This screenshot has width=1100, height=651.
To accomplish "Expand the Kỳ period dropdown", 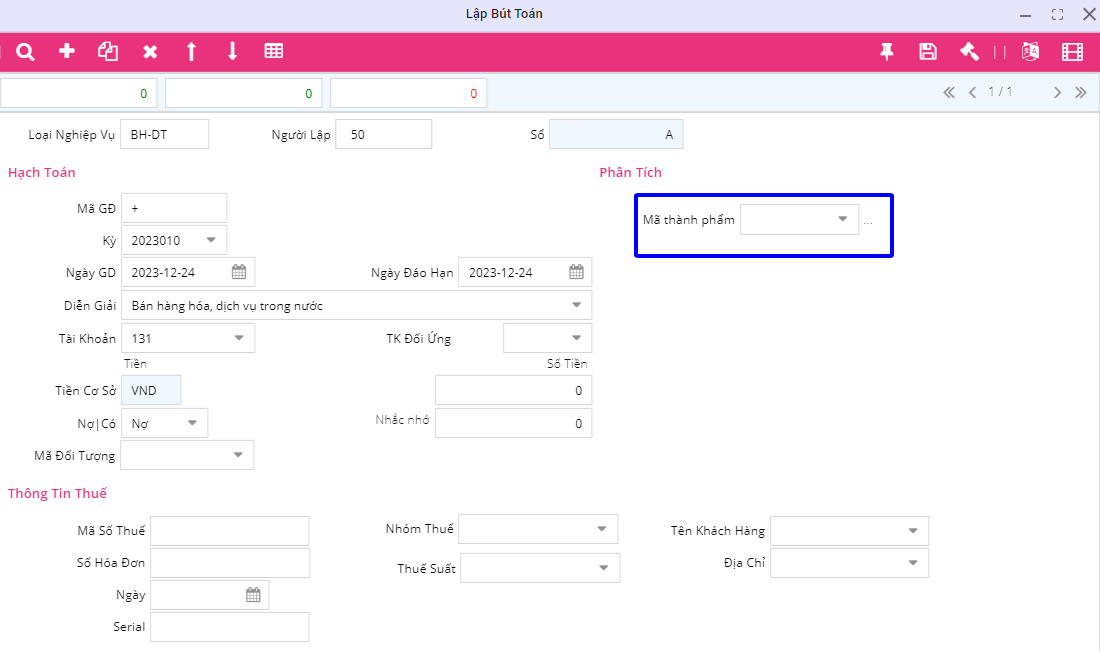I will coord(211,240).
